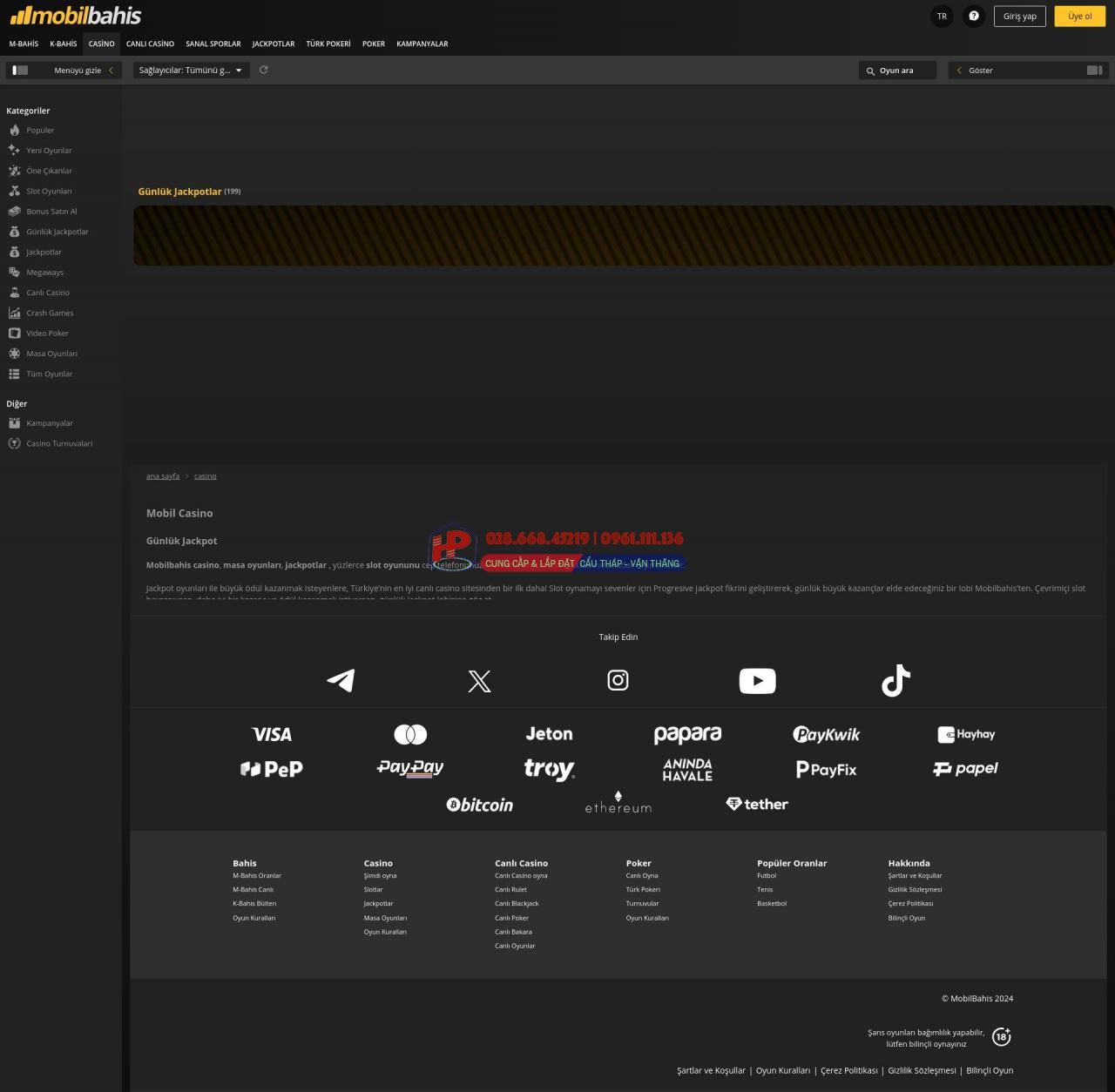Image resolution: width=1115 pixels, height=1092 pixels.
Task: Open the Sağlayıcılar providers dropdown
Action: coord(191,70)
